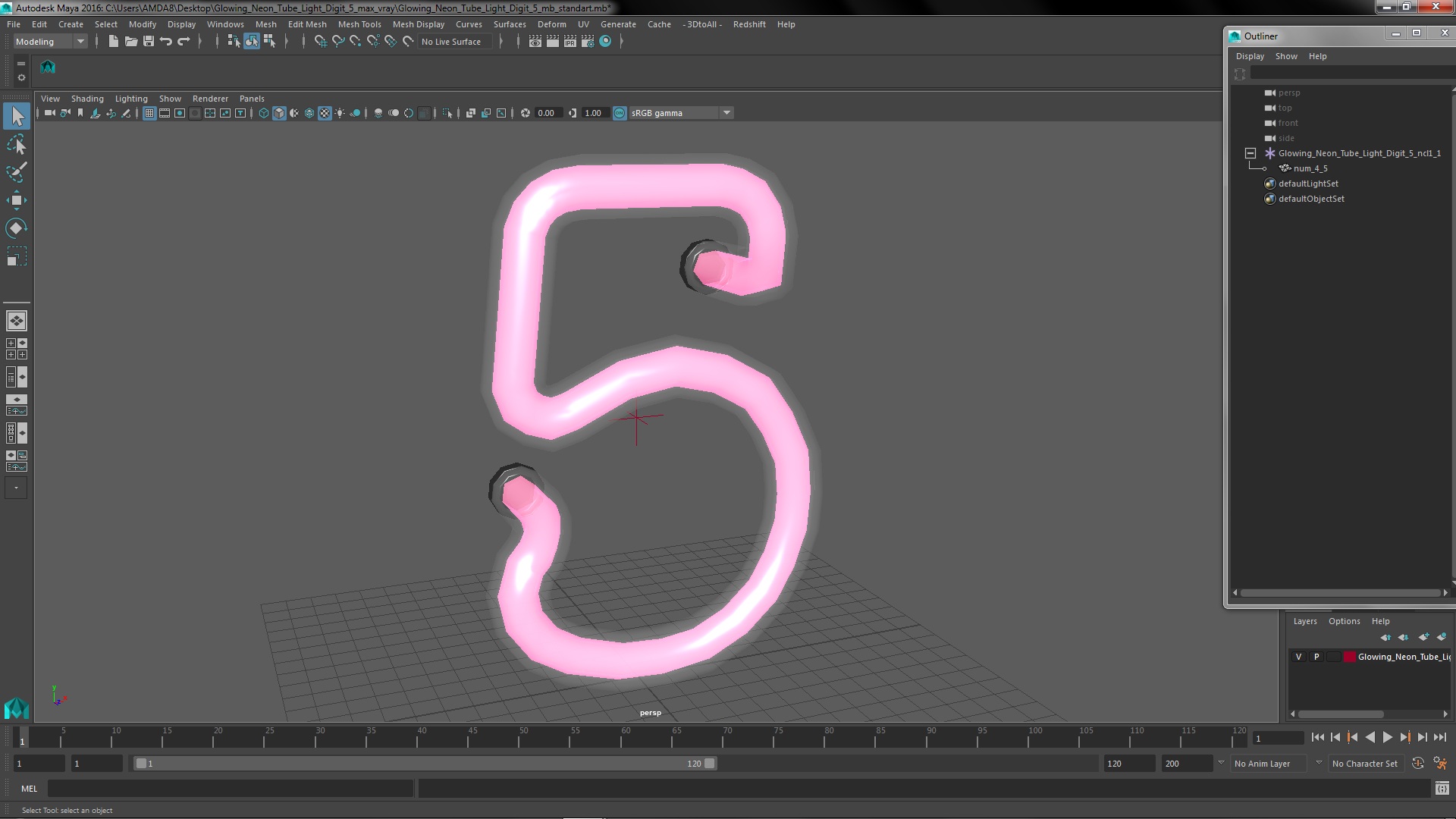The height and width of the screenshot is (819, 1456).
Task: Choose the Move tool
Action: click(x=16, y=200)
